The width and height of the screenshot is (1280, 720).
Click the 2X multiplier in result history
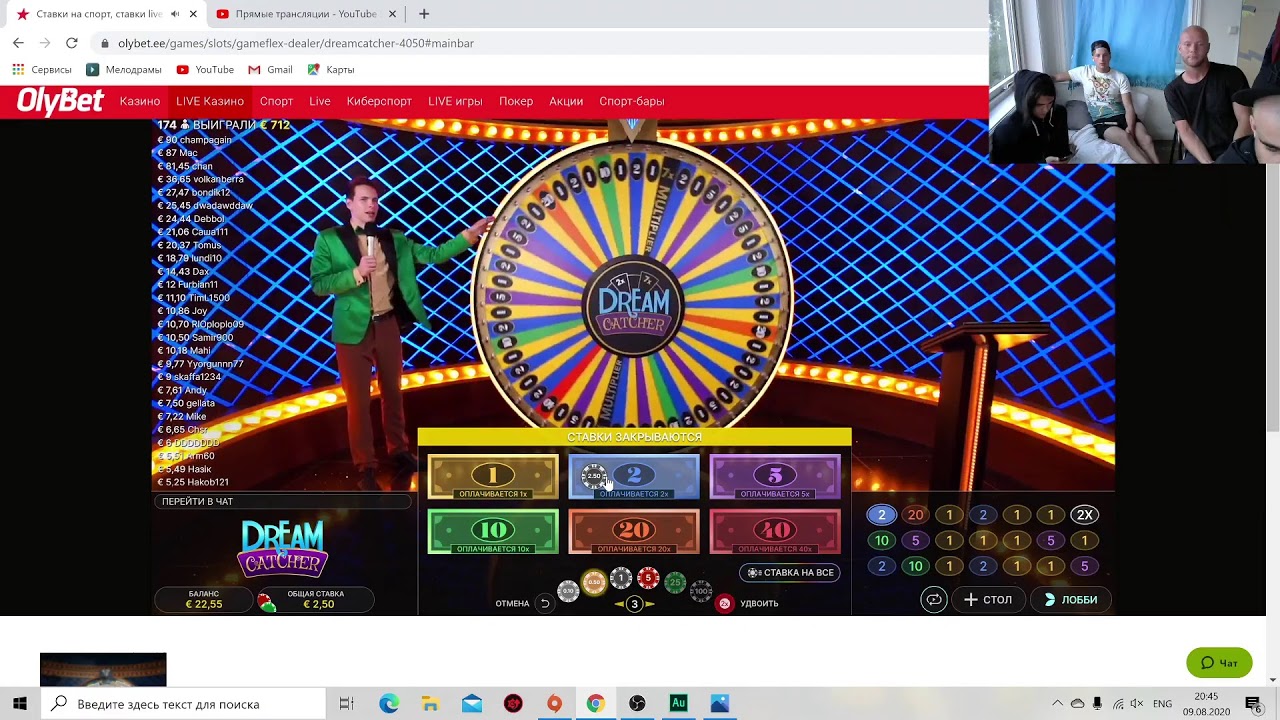[1084, 515]
